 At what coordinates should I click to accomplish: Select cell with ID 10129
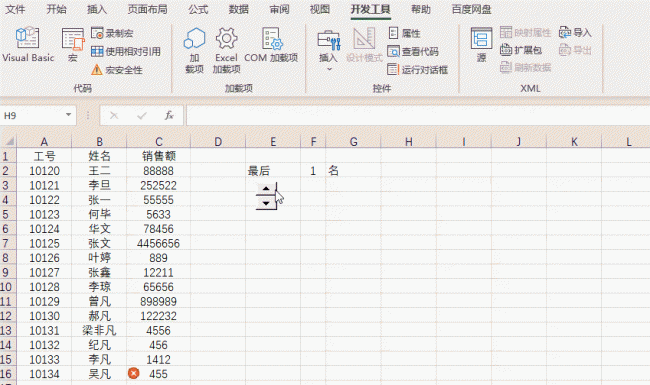click(44, 301)
